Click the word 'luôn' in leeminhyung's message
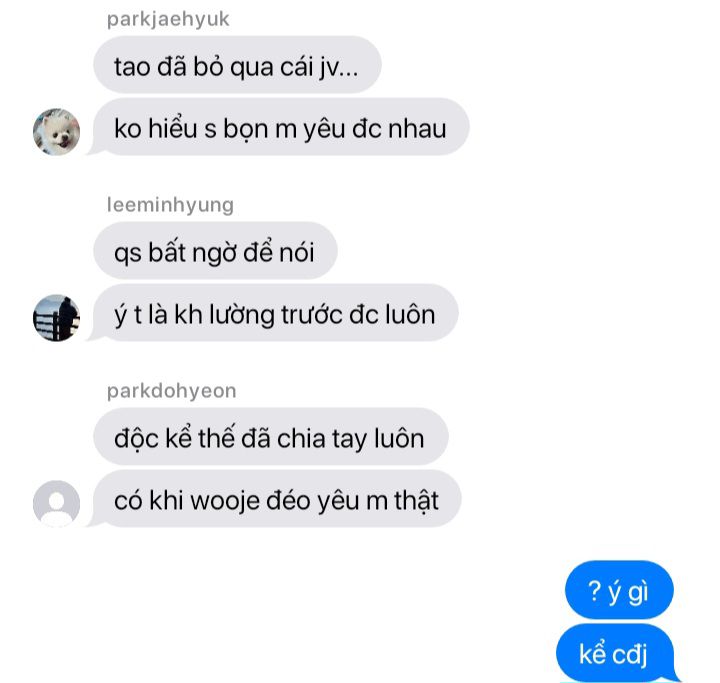 tap(410, 315)
